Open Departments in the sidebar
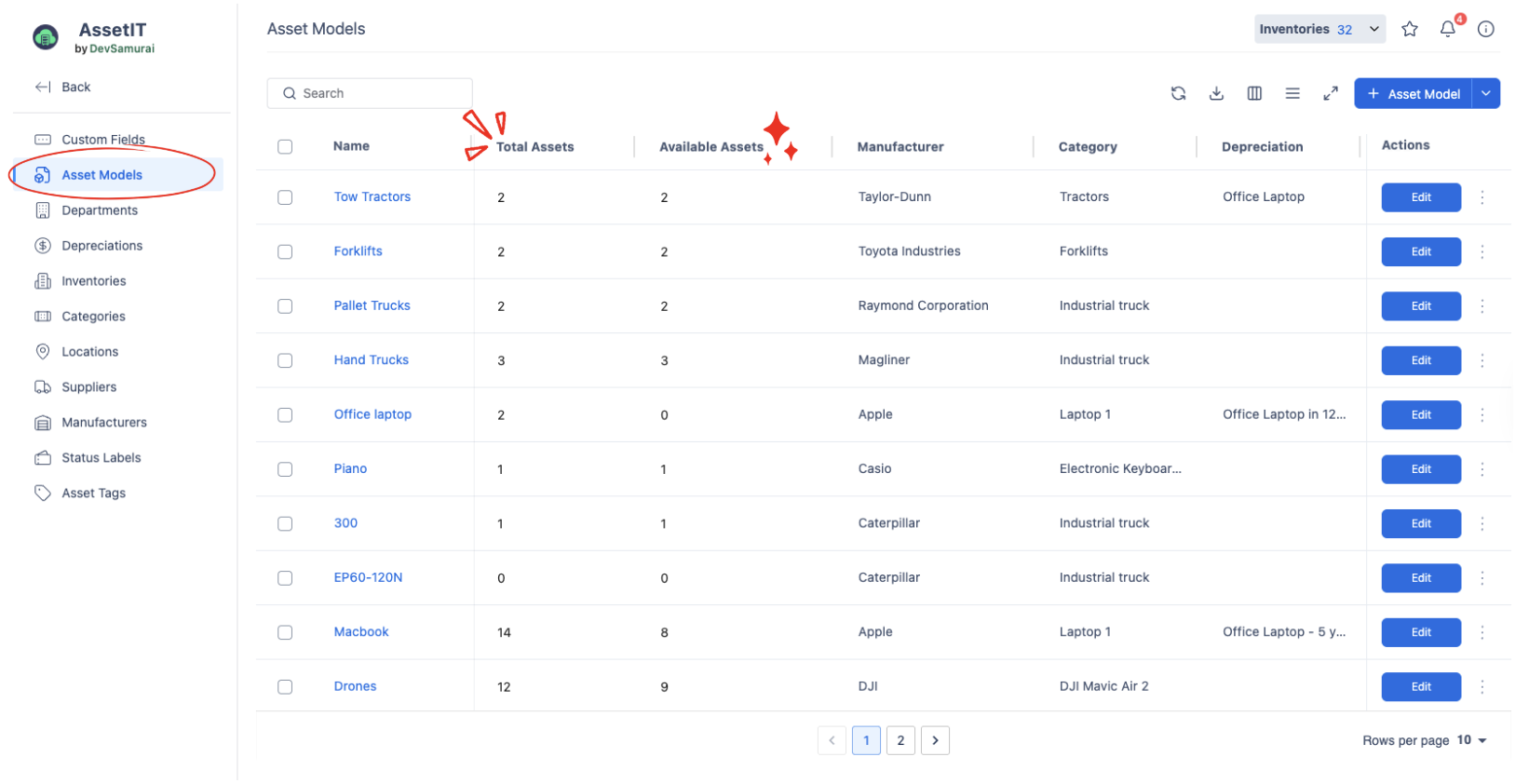The image size is (1529, 784). coord(100,210)
